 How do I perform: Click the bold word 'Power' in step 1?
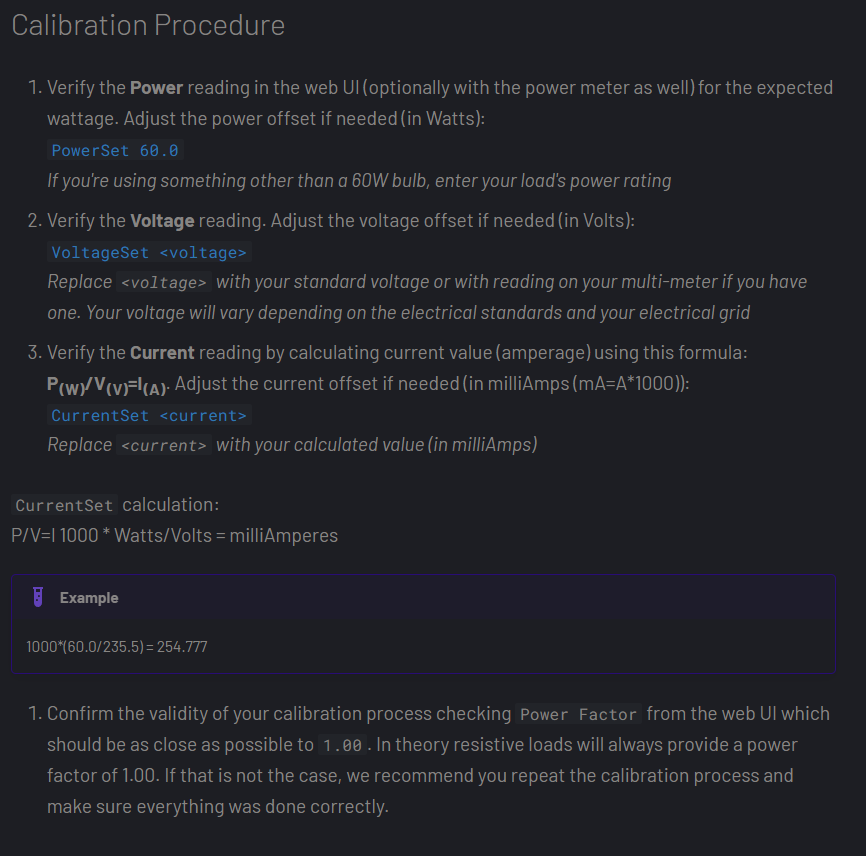tap(157, 88)
